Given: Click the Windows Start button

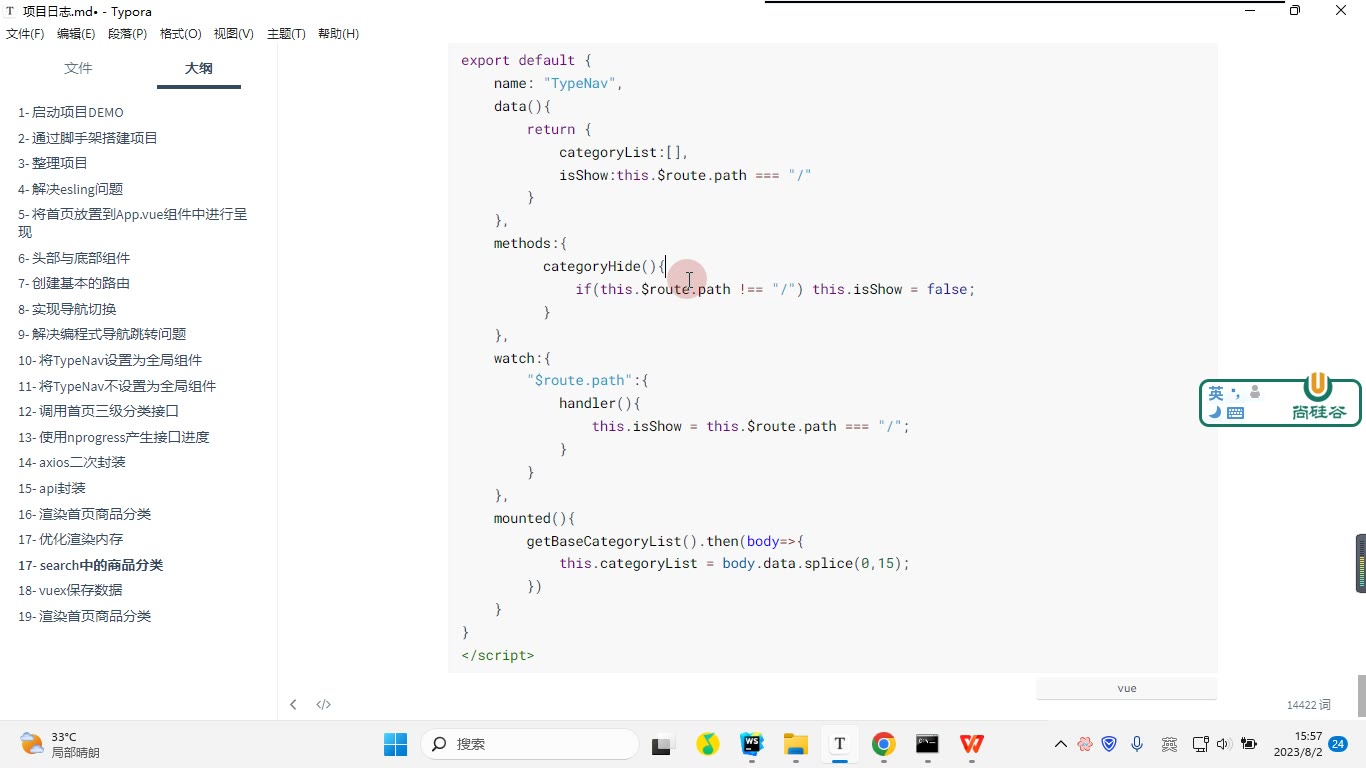Looking at the screenshot, I should click(395, 744).
